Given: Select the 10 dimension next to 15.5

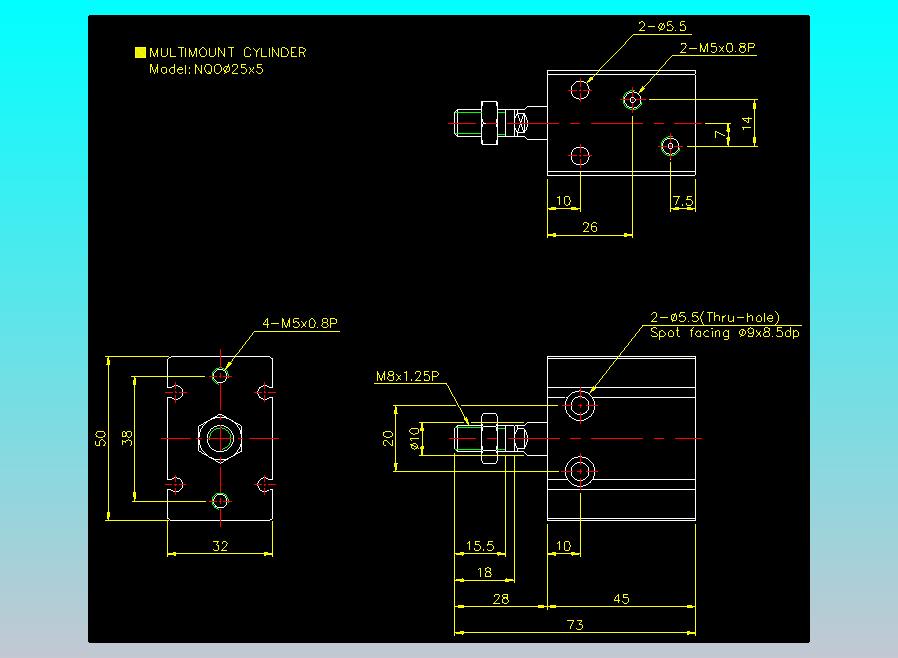Looking at the screenshot, I should click(x=564, y=546).
